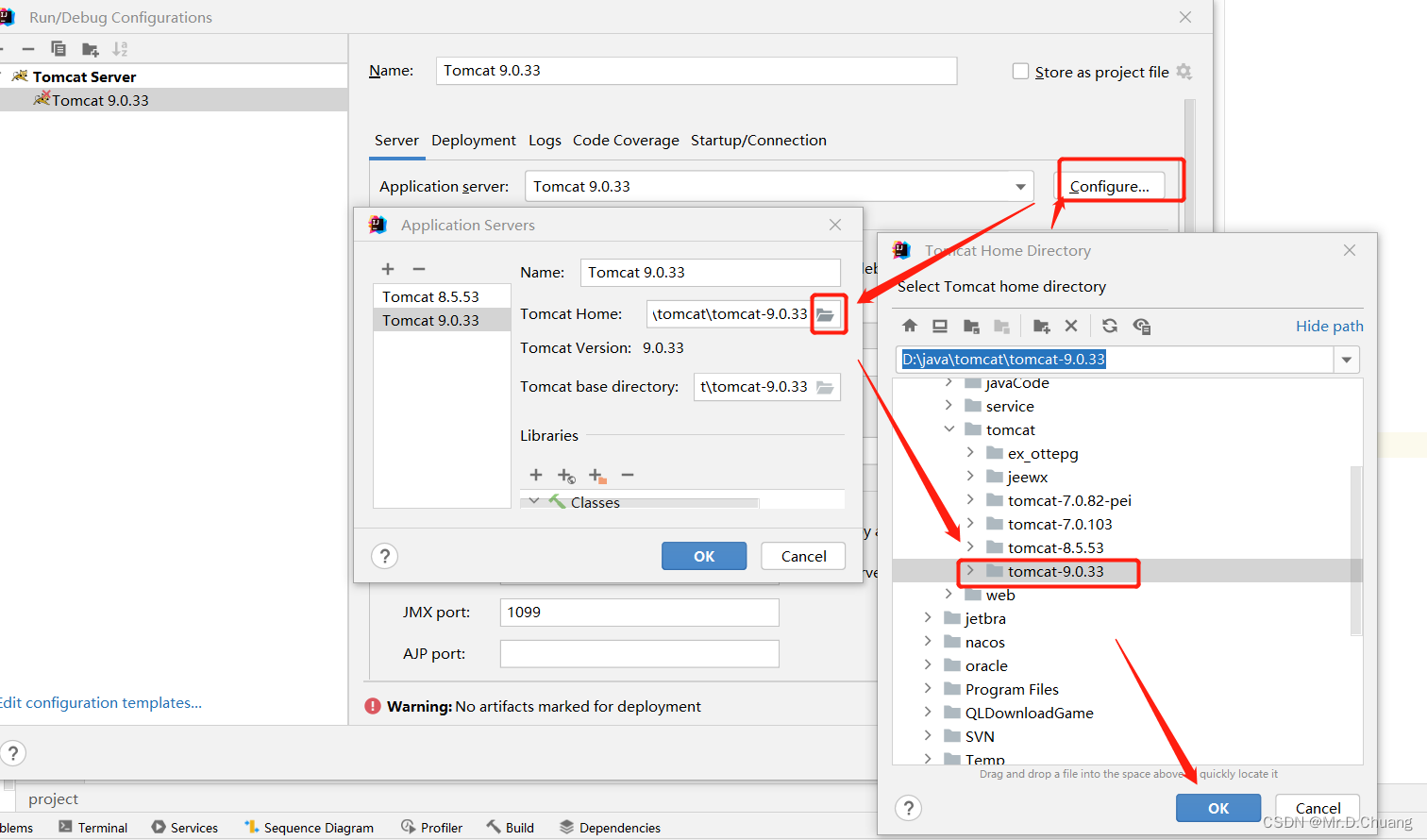Collapse the Classes libraries node
Viewport: 1427px width, 840px height.
[534, 501]
